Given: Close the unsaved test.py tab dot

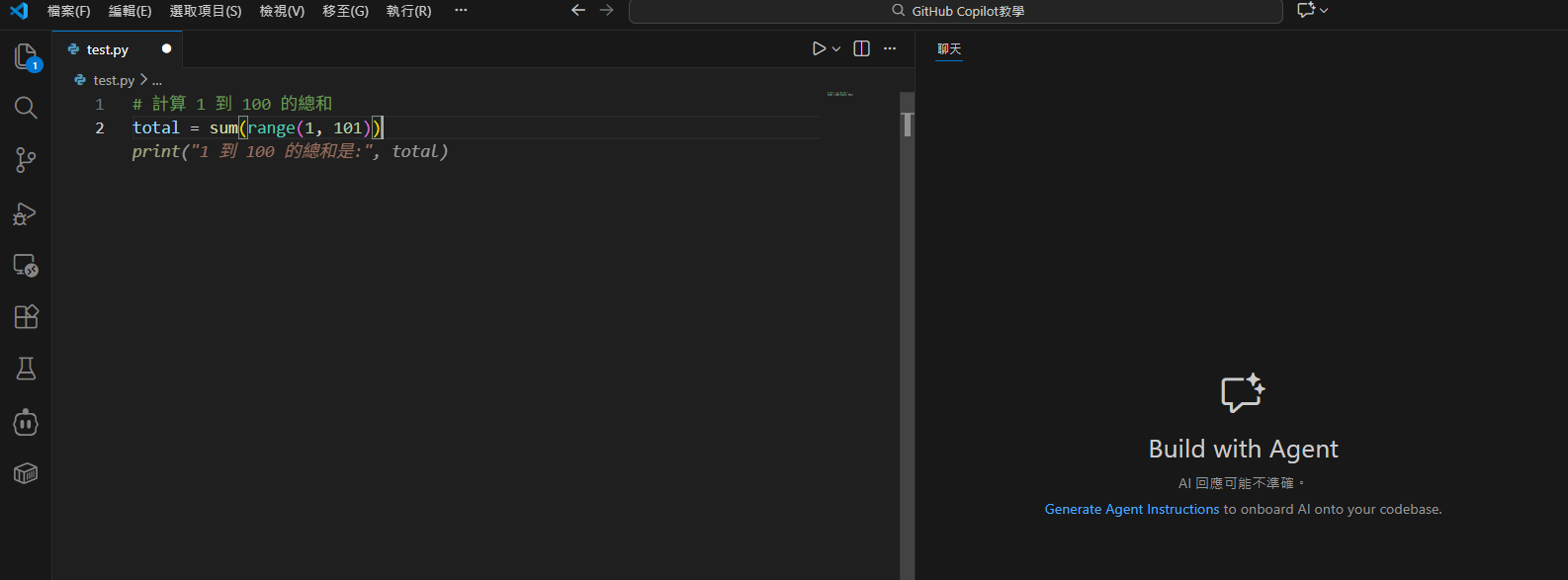Looking at the screenshot, I should 166,48.
